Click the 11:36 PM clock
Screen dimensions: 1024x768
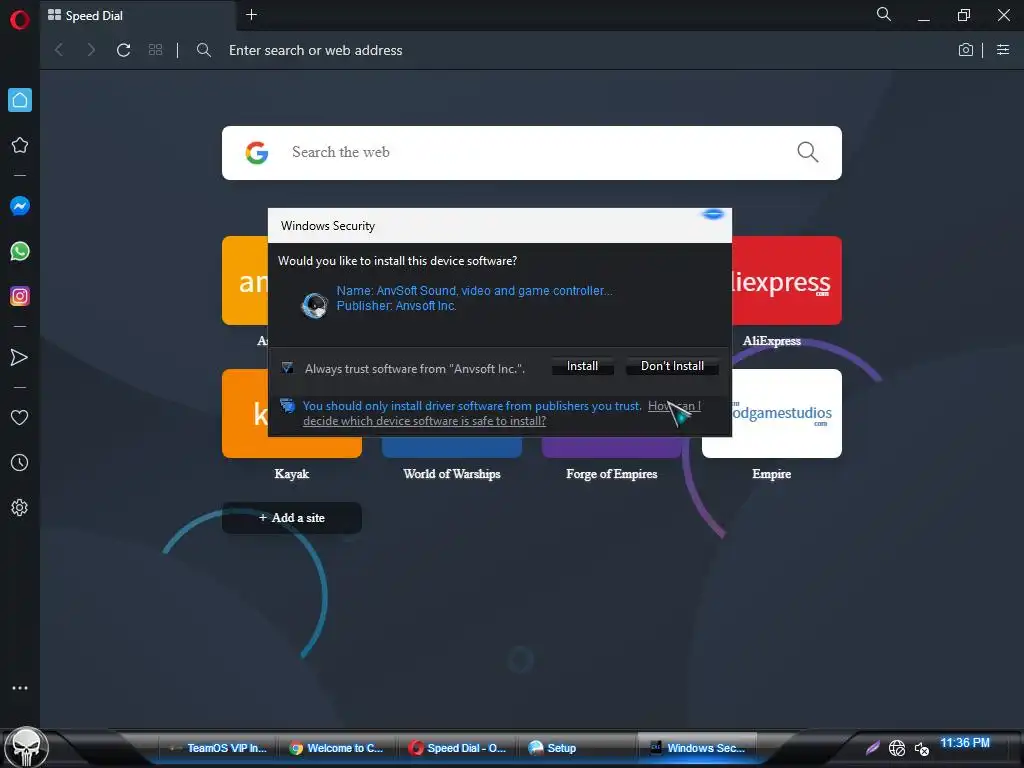click(965, 743)
